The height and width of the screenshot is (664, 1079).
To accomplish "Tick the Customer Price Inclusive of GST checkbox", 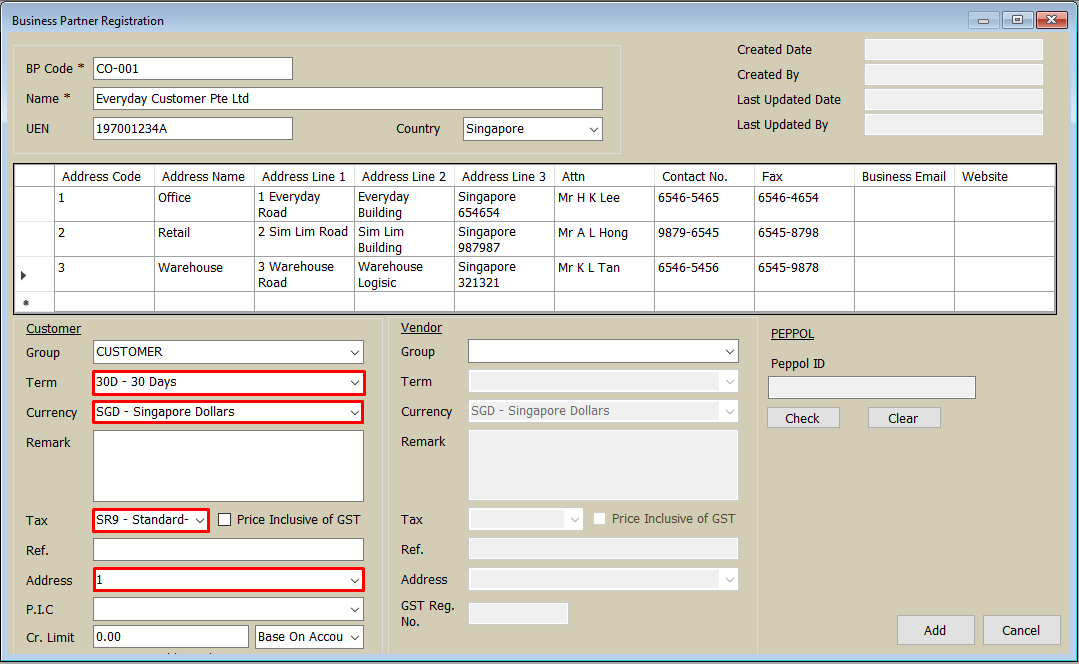I will (x=224, y=520).
